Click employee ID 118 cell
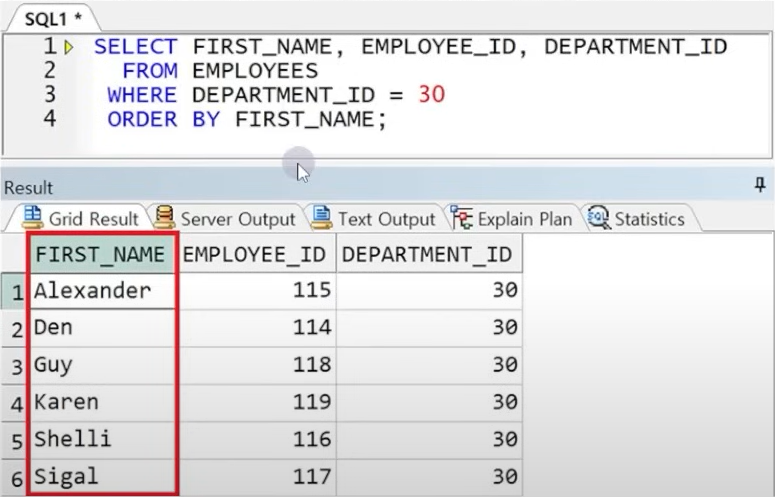 (257, 366)
